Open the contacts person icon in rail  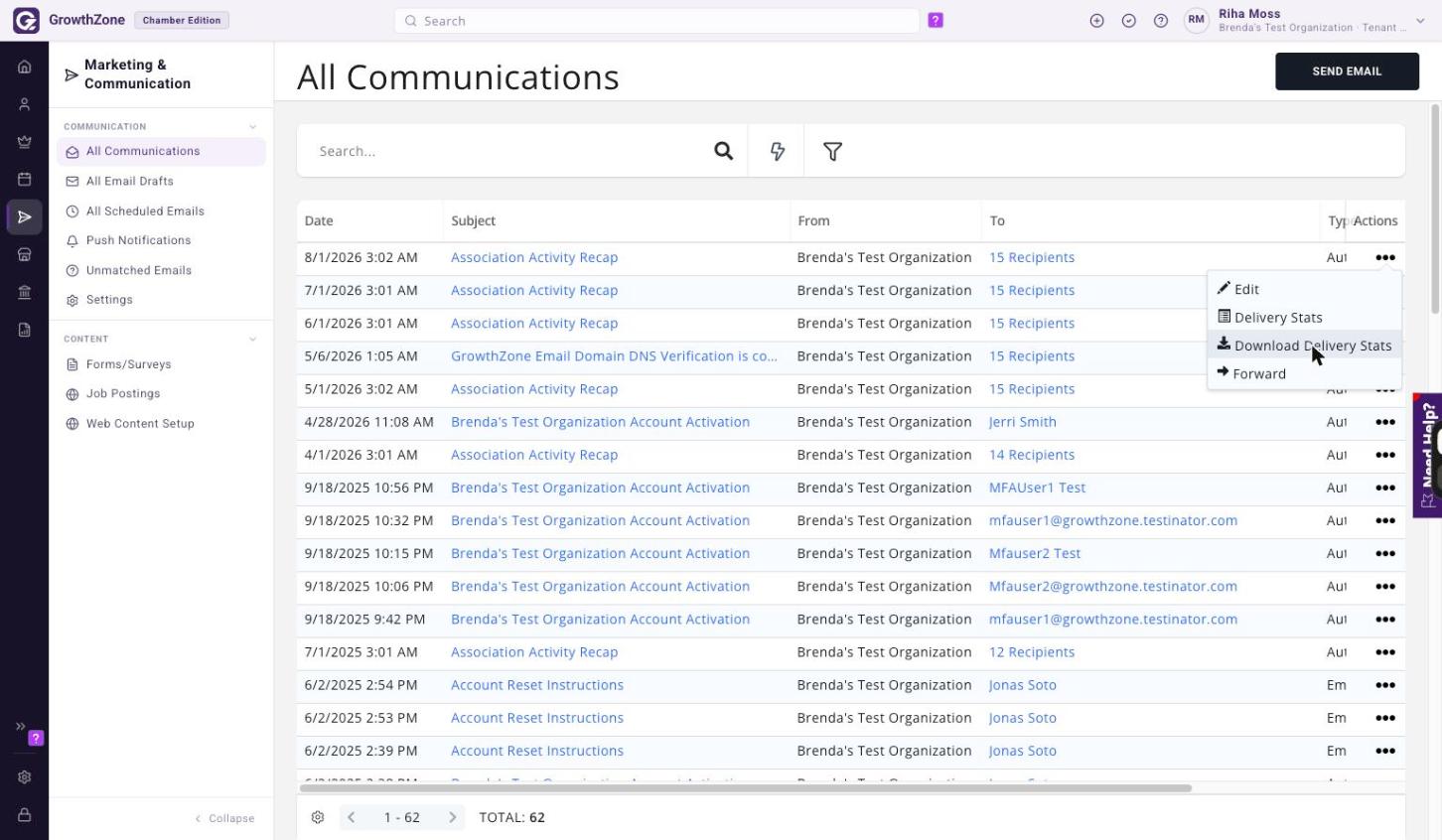pos(25,104)
